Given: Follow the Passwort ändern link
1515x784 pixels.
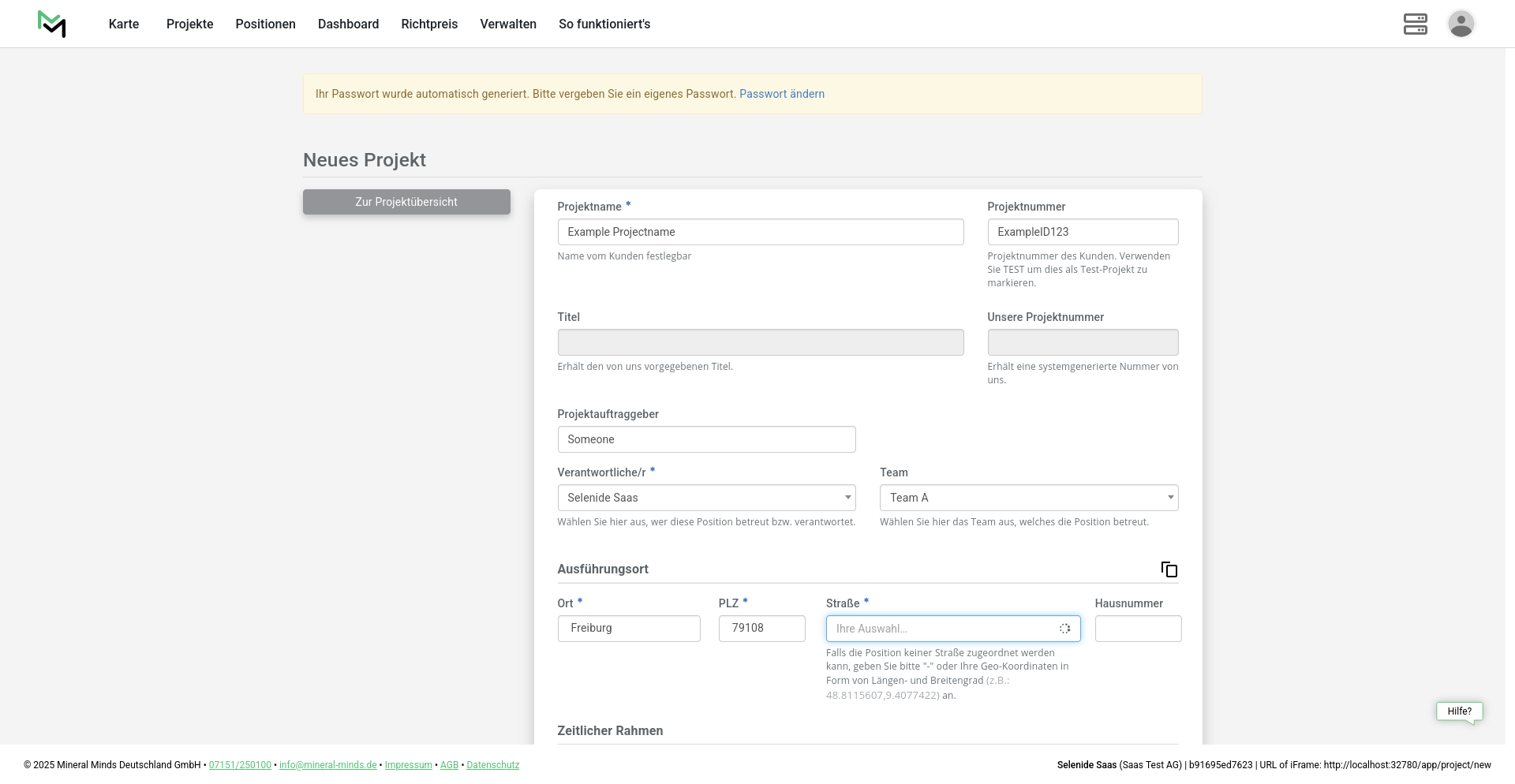Looking at the screenshot, I should 781,94.
